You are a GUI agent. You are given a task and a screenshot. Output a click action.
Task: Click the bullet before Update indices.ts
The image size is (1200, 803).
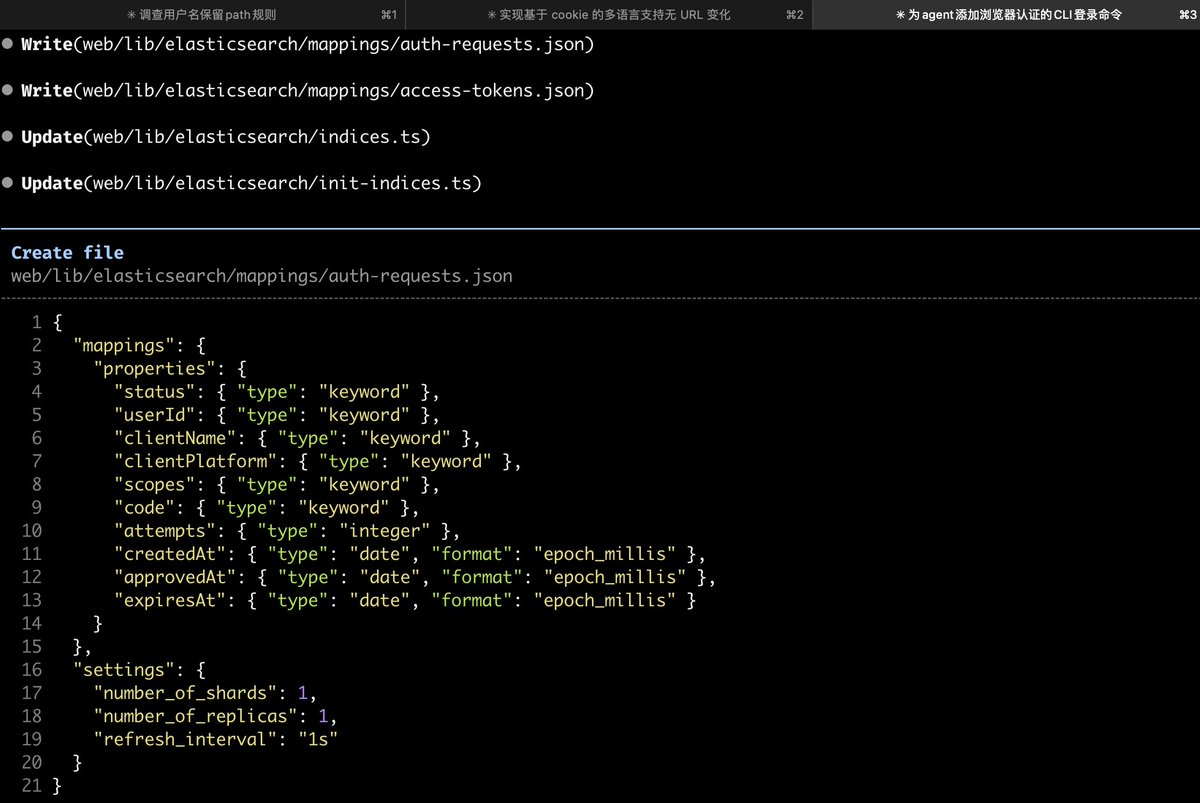8,136
